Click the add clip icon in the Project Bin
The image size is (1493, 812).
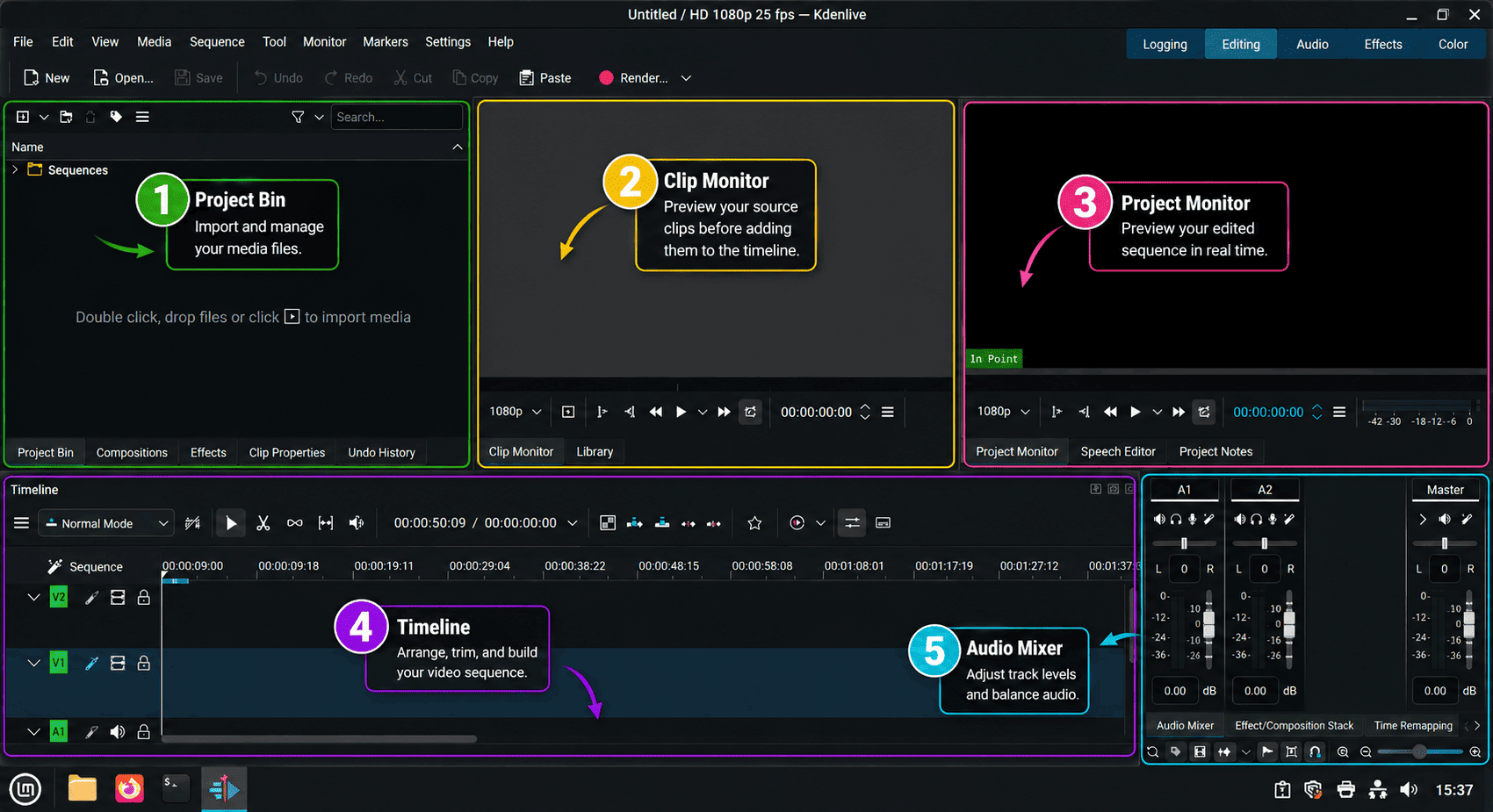(x=23, y=117)
